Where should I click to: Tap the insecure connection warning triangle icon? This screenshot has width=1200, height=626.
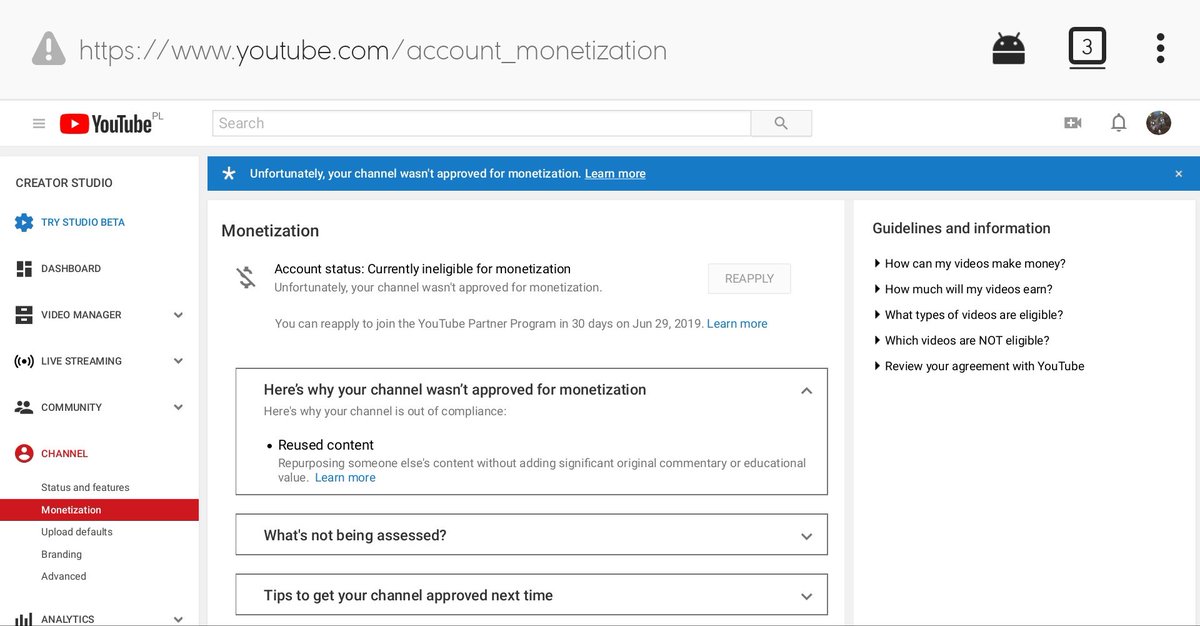click(48, 49)
